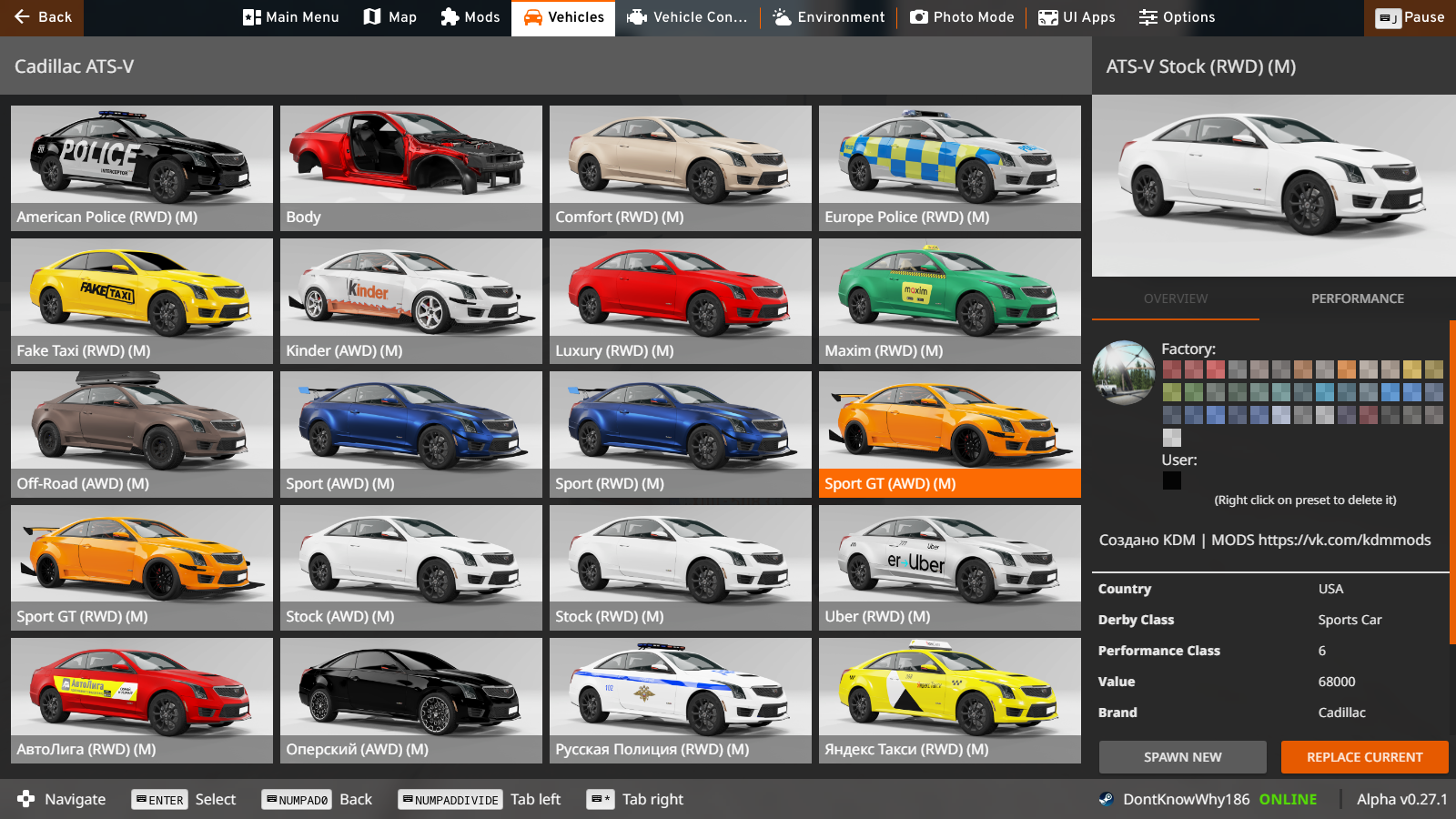The height and width of the screenshot is (819, 1456).
Task: Switch to Photo Mode
Action: (x=962, y=17)
